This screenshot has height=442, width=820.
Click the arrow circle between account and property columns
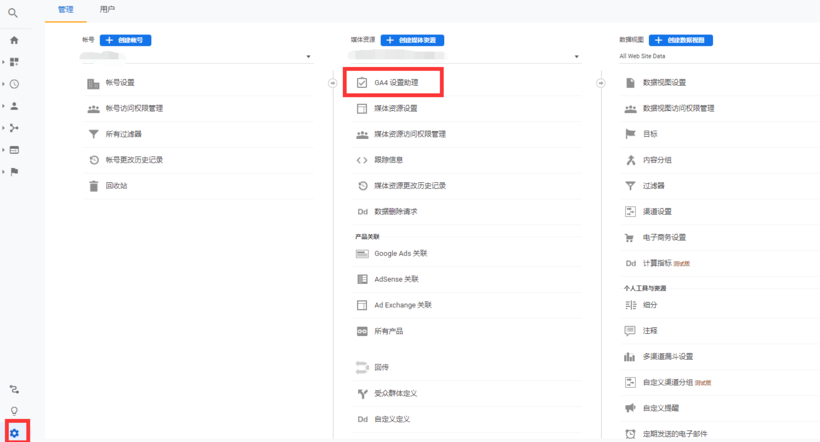coord(333,83)
